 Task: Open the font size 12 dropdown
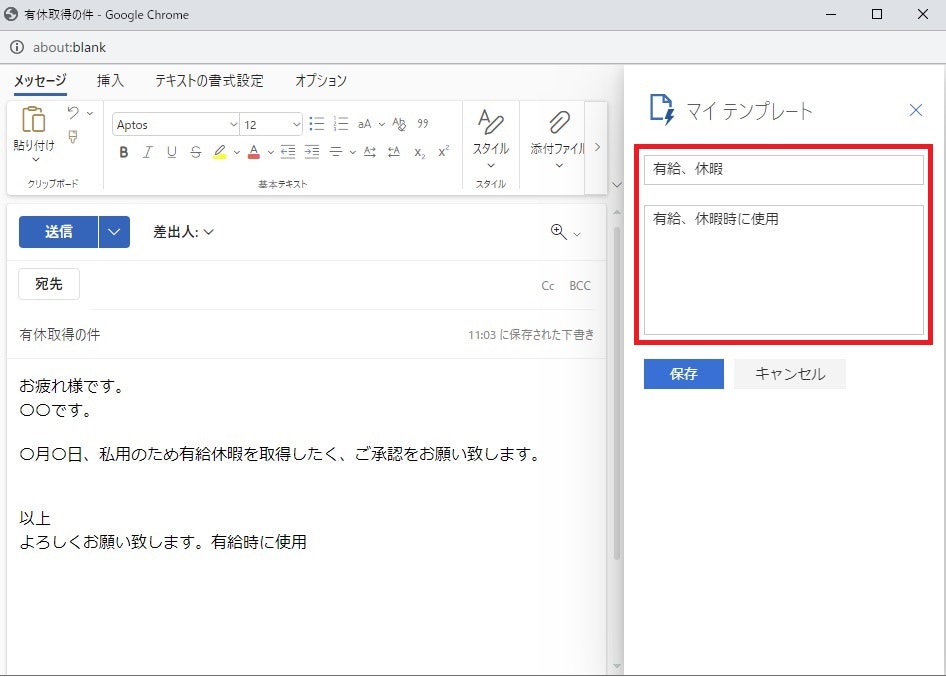[296, 125]
